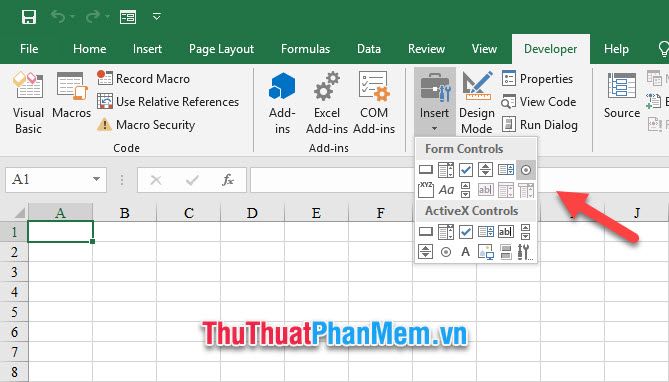Select ActiveX Label (A)
The height and width of the screenshot is (382, 669).
coord(465,252)
